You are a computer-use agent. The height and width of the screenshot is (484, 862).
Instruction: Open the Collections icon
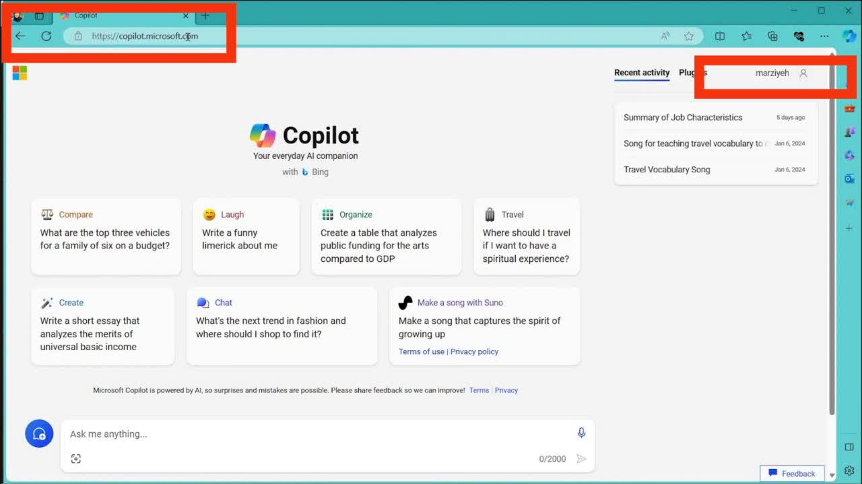point(772,36)
